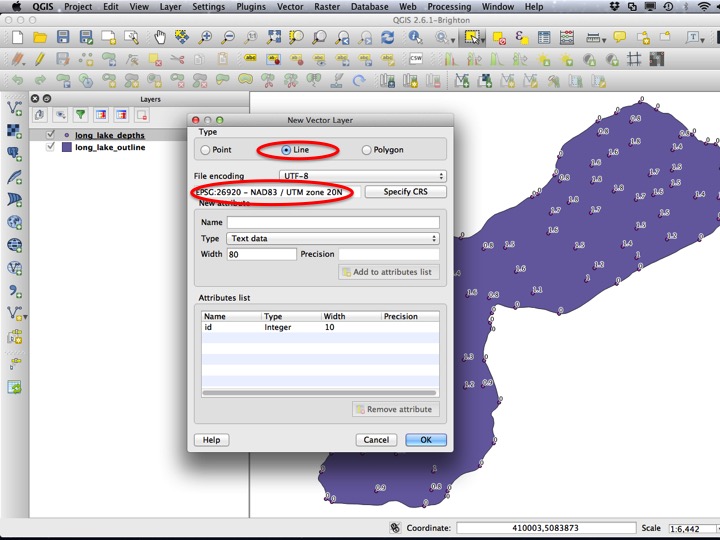Click the Specify CRS button
This screenshot has width=720, height=540.
405,192
